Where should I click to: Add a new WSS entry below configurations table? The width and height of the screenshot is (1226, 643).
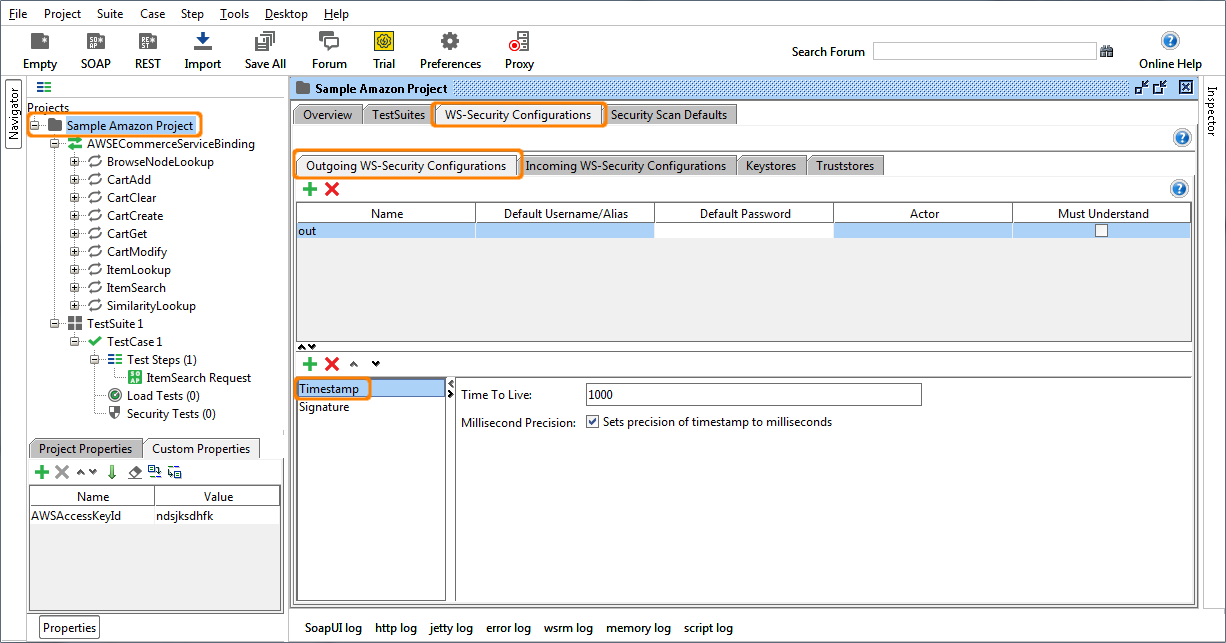310,364
